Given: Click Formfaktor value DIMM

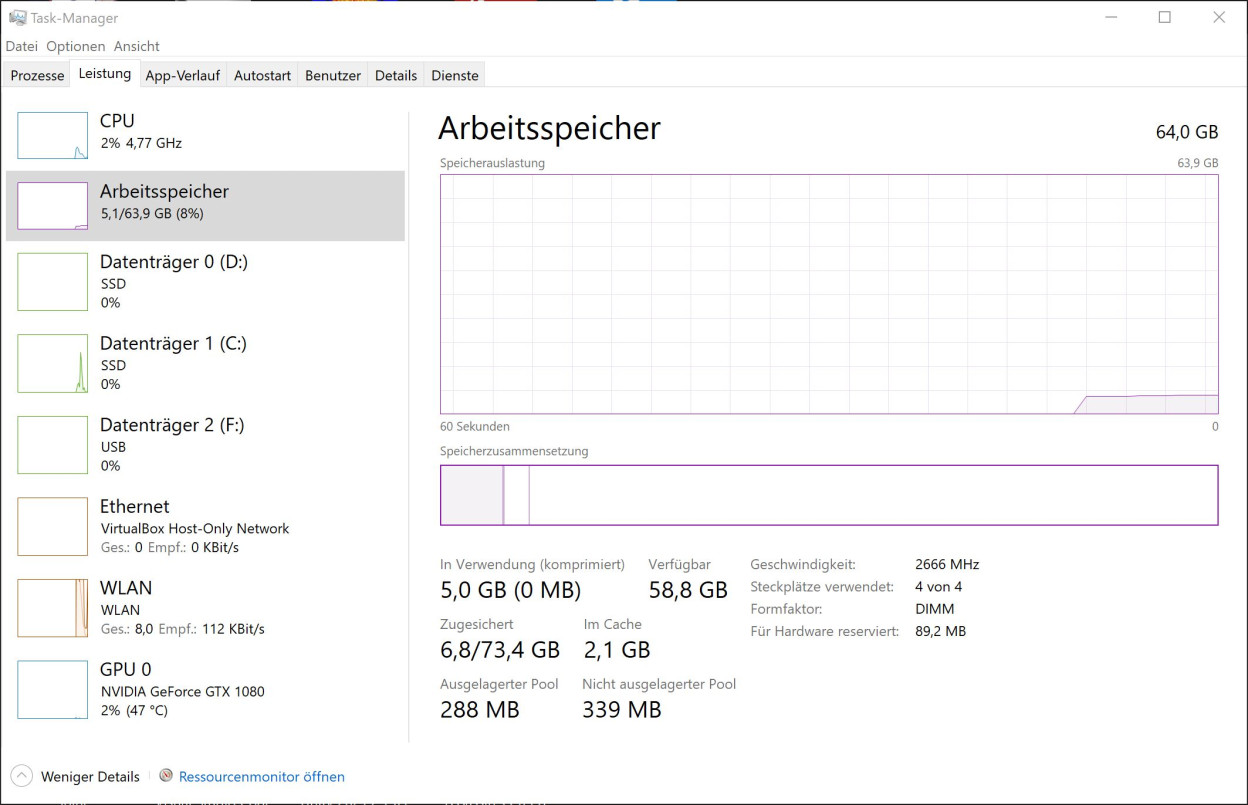Looking at the screenshot, I should coord(934,609).
